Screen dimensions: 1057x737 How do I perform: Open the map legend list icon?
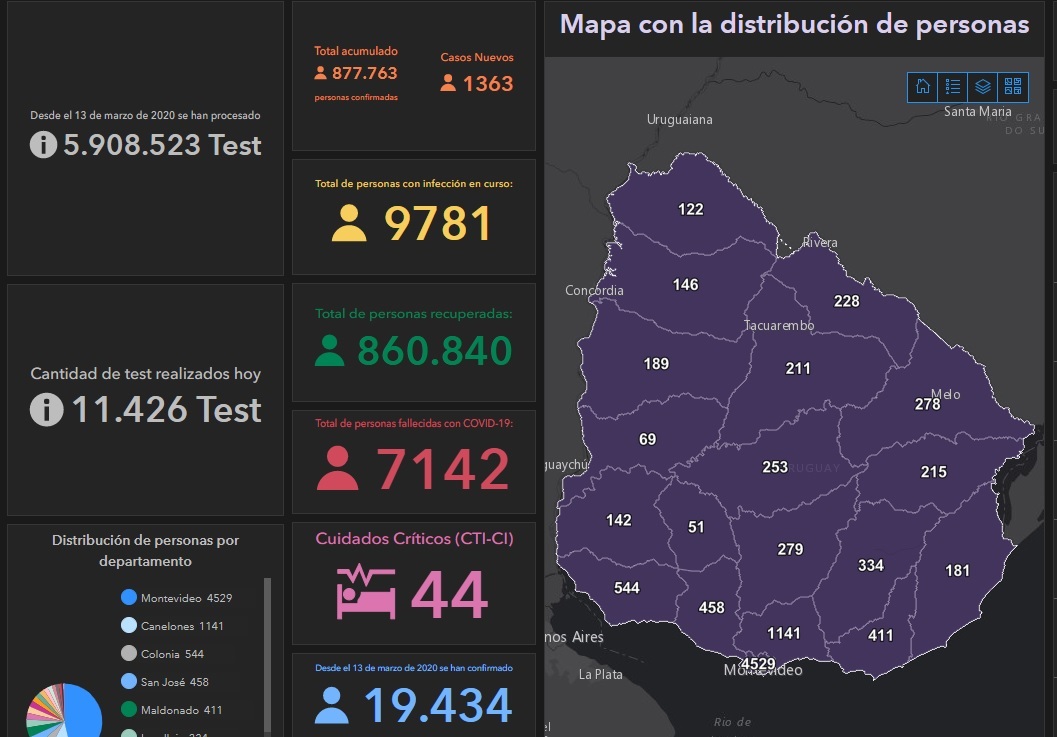952,87
